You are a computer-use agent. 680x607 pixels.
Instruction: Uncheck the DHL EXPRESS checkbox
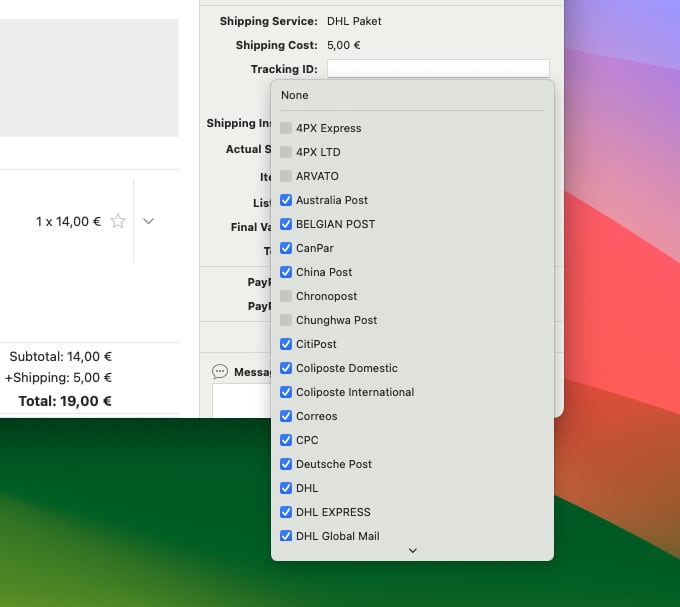(286, 512)
